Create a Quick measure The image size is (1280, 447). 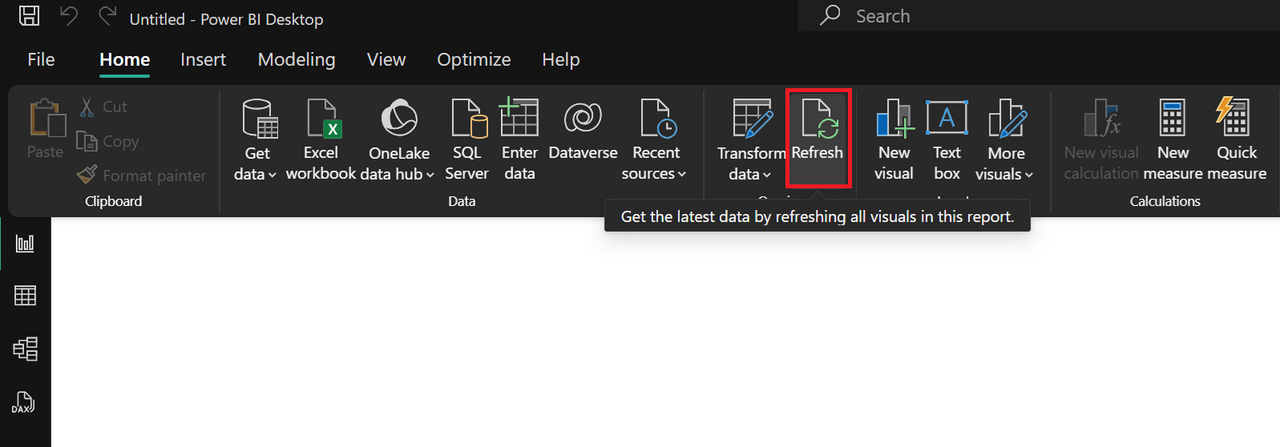[x=1237, y=140]
